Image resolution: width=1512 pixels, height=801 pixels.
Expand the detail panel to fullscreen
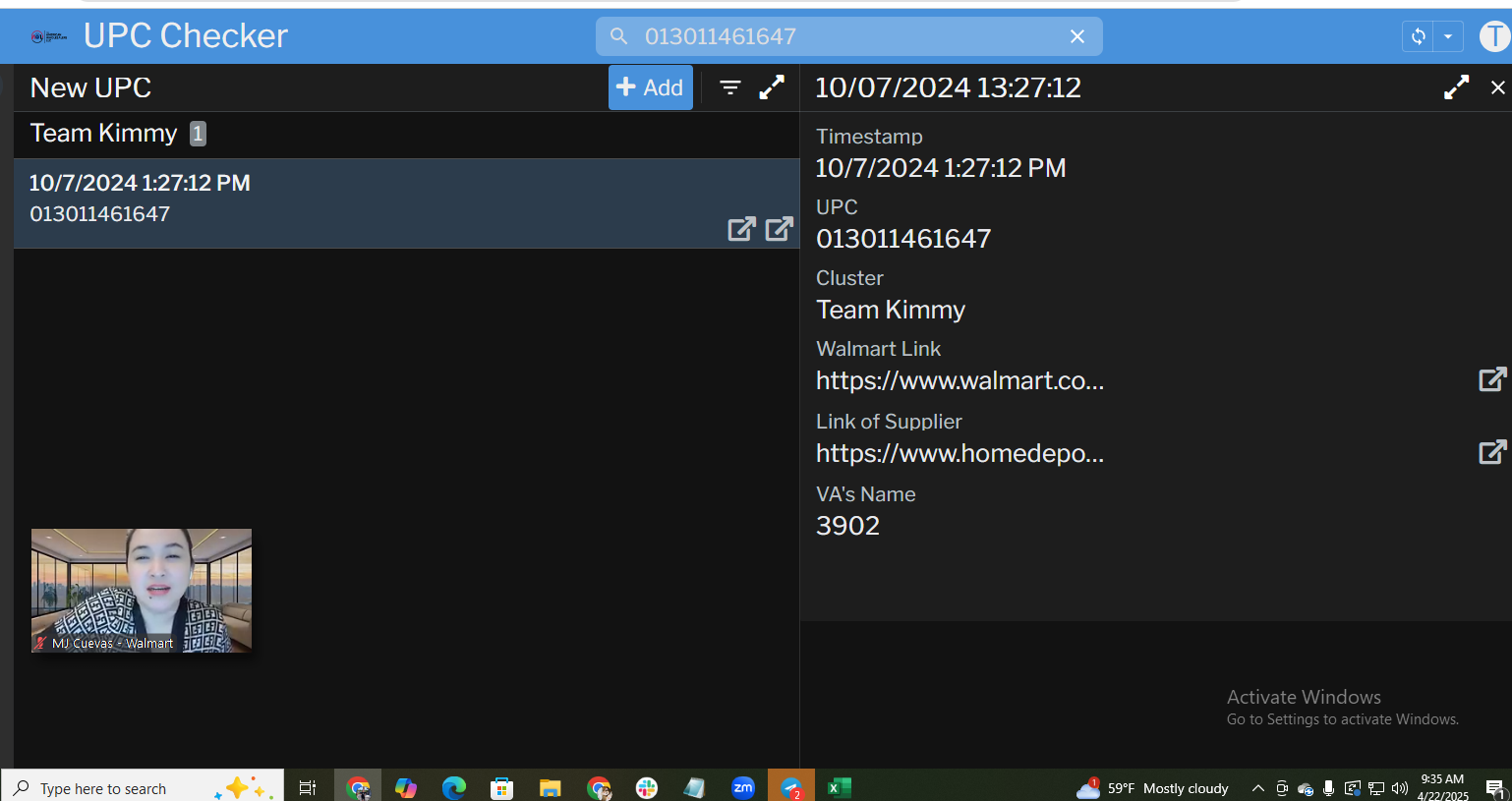[x=1456, y=87]
